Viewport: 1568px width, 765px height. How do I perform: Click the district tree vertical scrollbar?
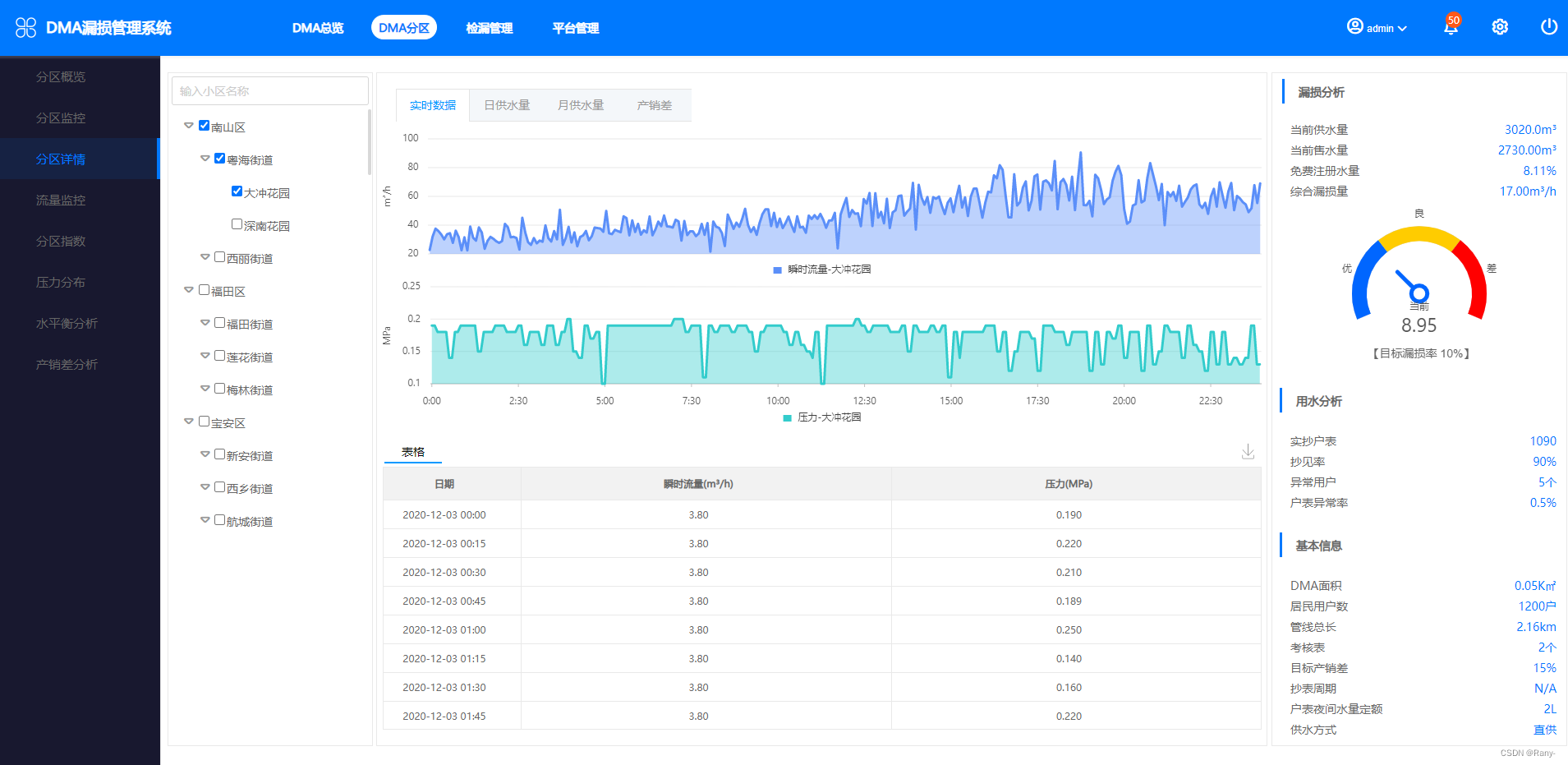370,144
